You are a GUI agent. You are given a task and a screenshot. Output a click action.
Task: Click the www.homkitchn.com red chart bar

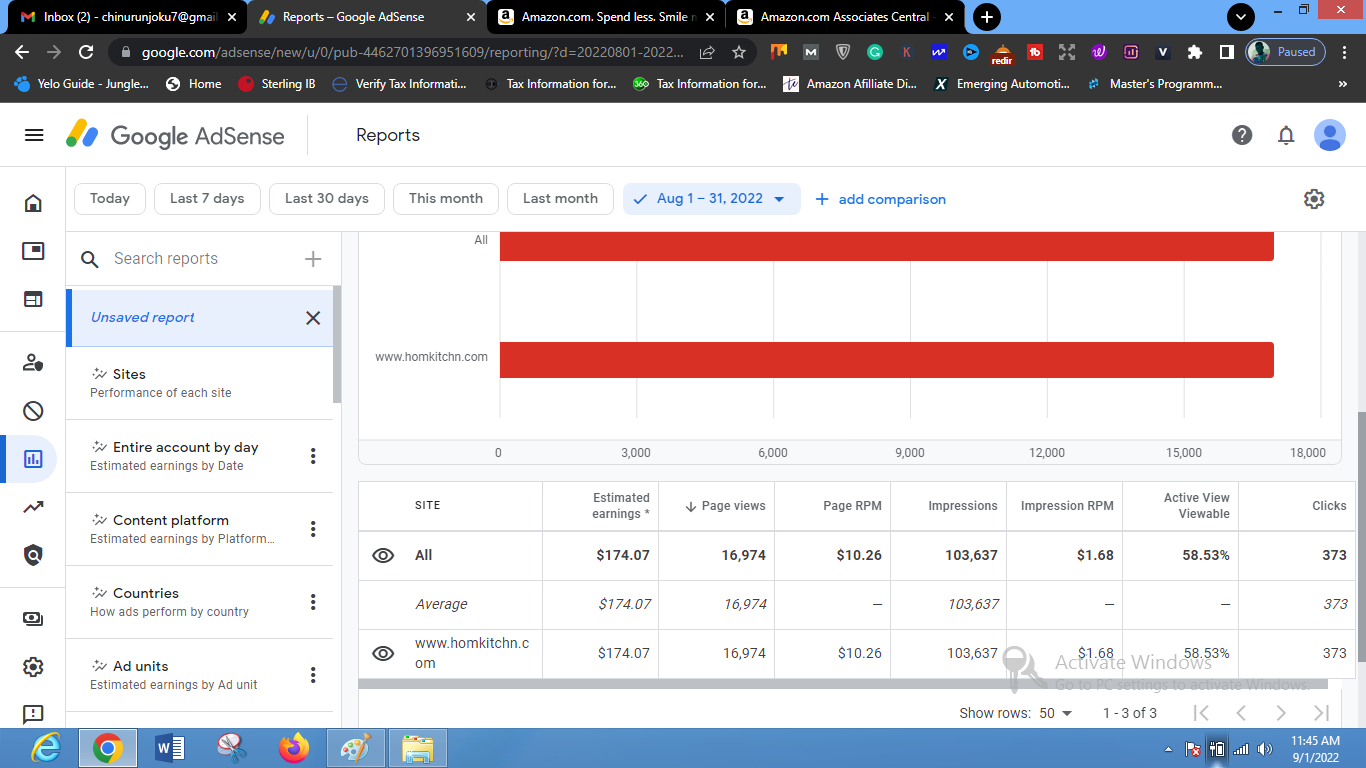pos(887,360)
